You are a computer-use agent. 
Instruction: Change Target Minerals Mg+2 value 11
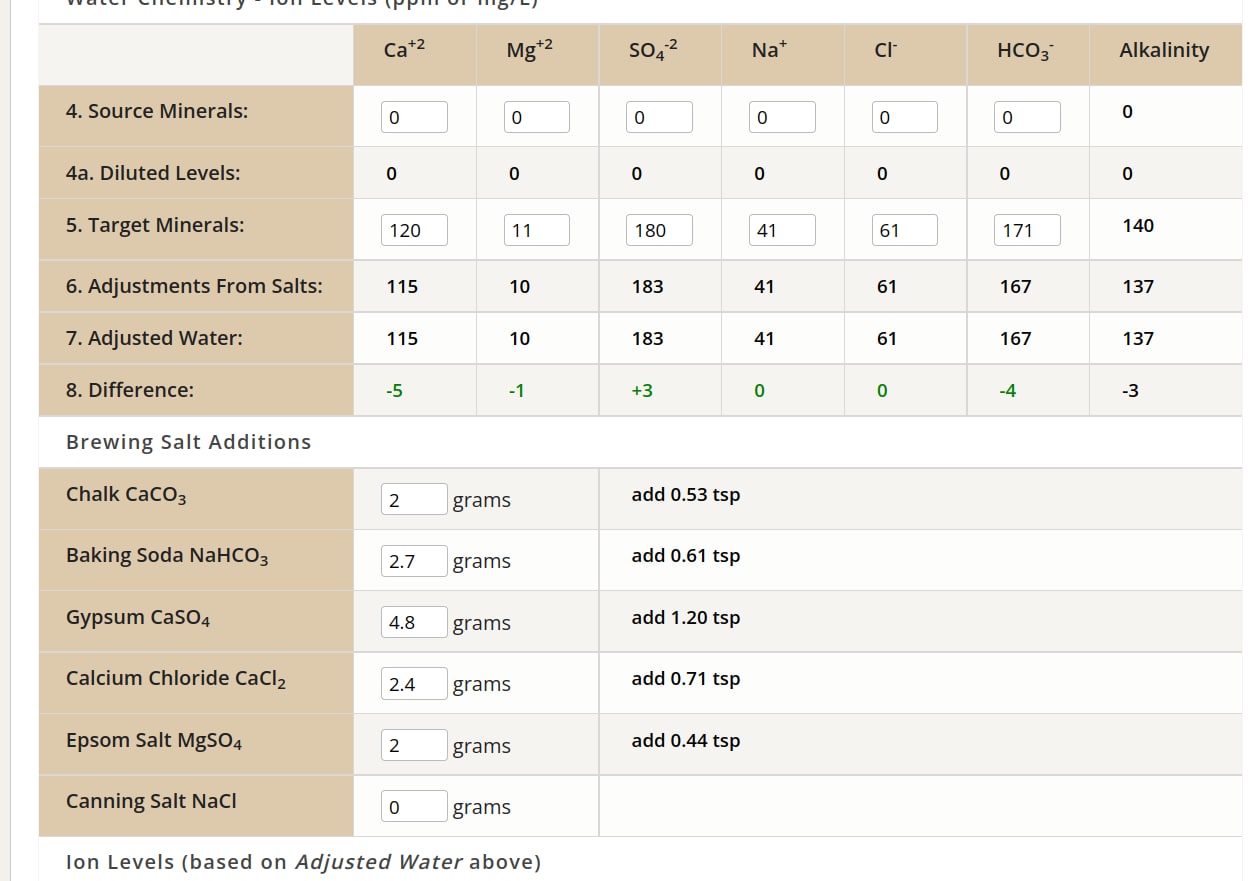(536, 230)
